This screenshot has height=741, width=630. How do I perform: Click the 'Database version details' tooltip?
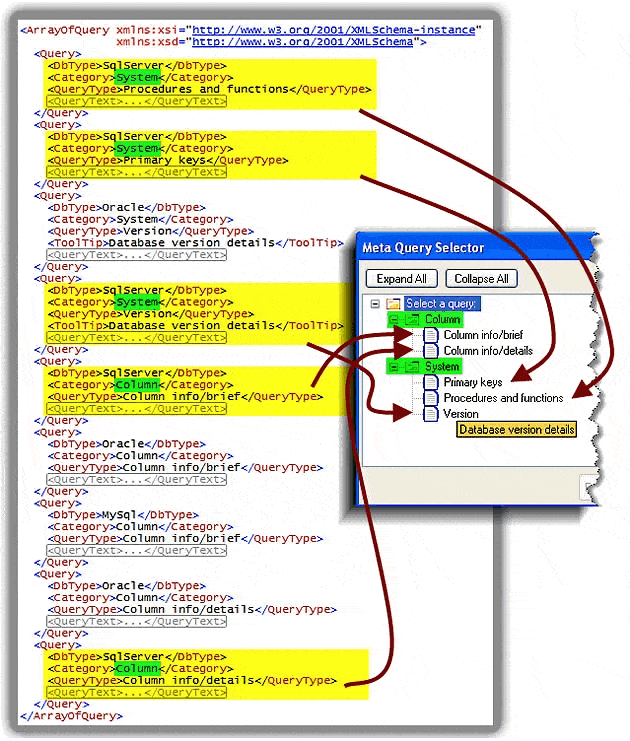point(517,430)
